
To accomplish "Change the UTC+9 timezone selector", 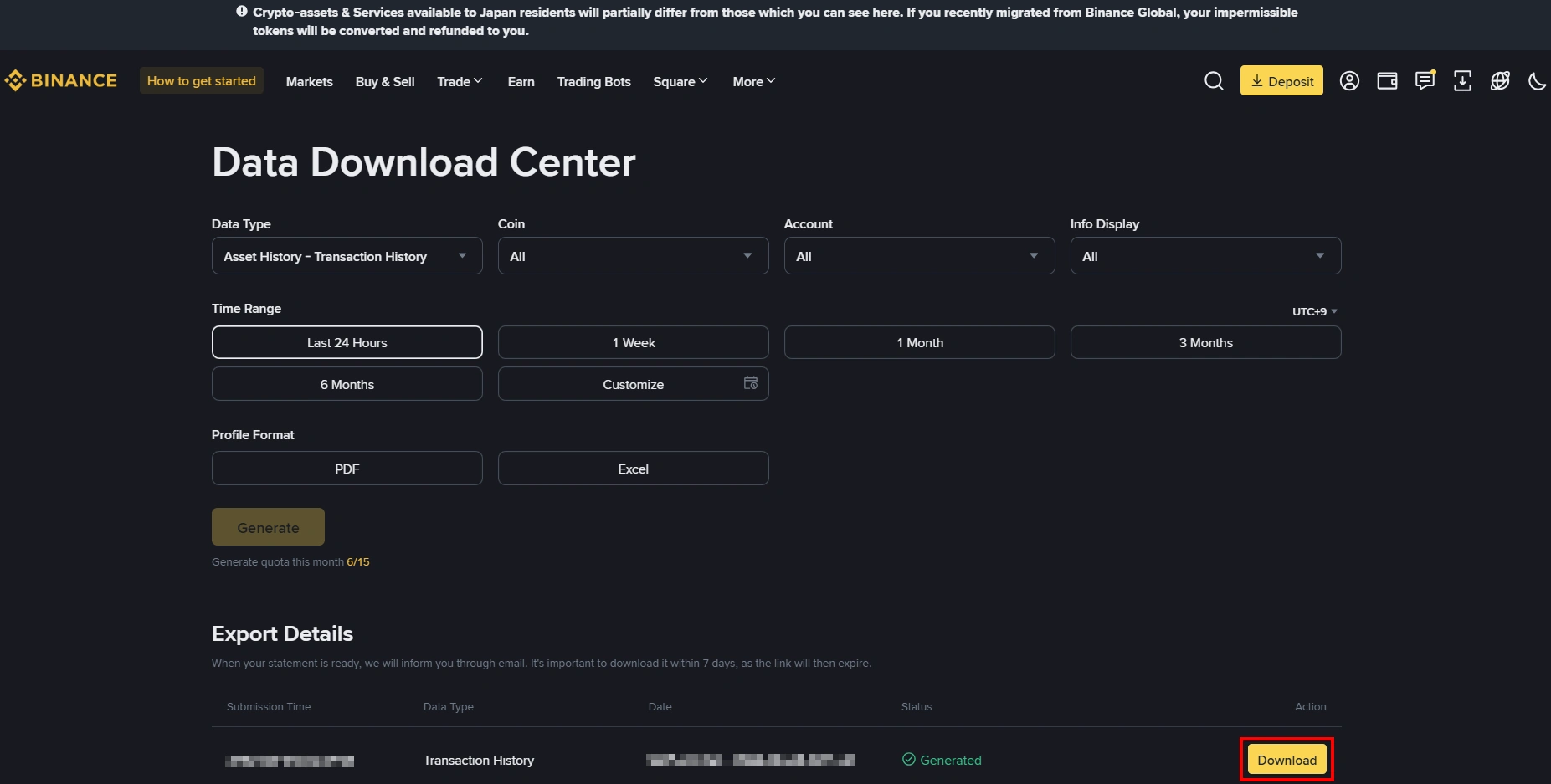I will click(1315, 311).
